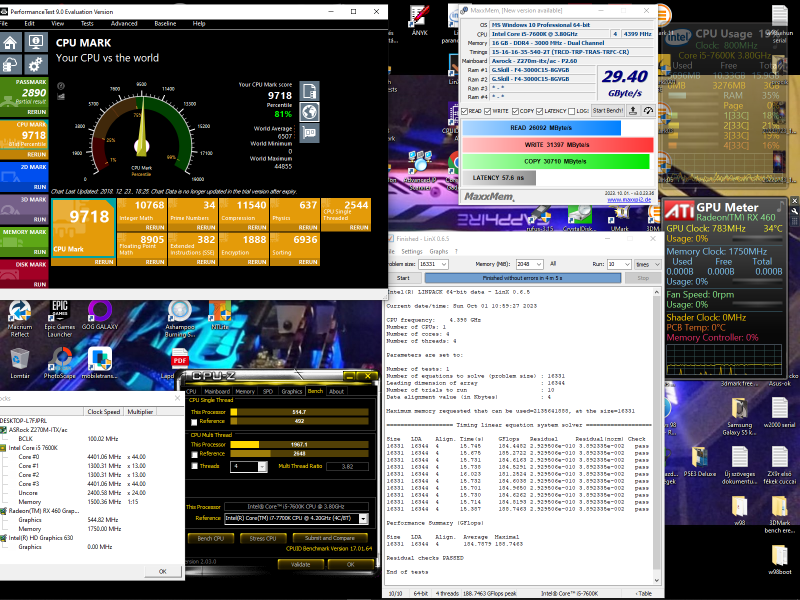
Task: Open Advanced IP Scanner desktop icon
Action: 420,168
